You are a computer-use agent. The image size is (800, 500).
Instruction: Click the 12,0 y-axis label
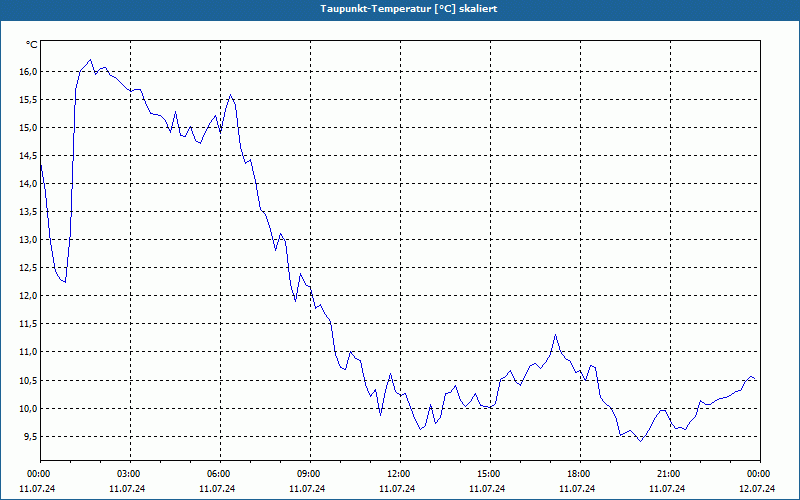[x=29, y=296]
